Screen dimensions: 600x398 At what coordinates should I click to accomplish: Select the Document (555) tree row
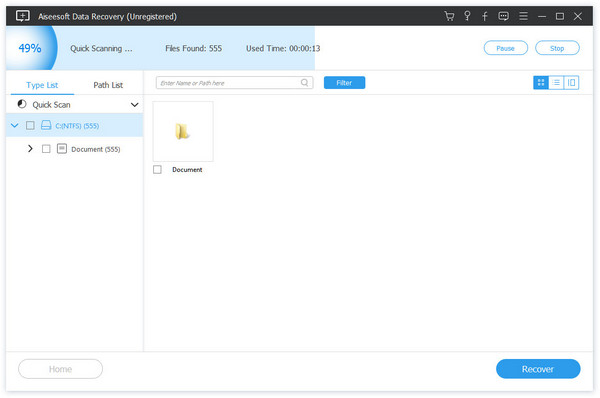click(x=74, y=149)
